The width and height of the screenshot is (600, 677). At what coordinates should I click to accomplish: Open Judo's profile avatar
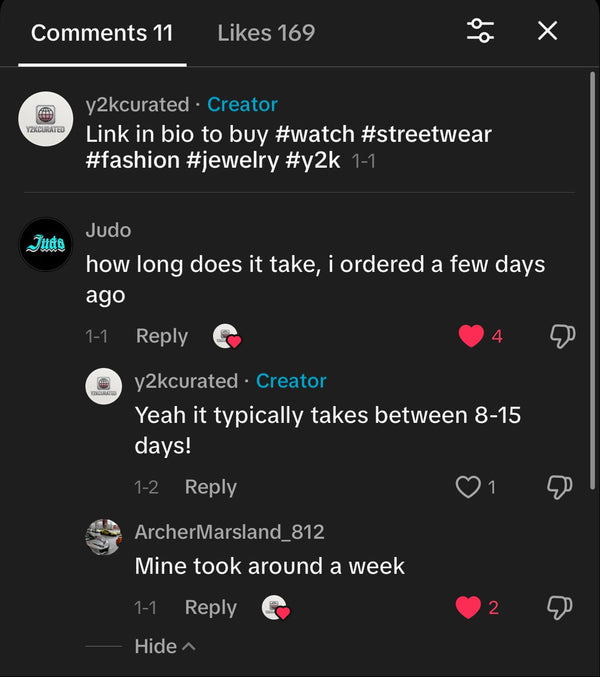point(46,244)
